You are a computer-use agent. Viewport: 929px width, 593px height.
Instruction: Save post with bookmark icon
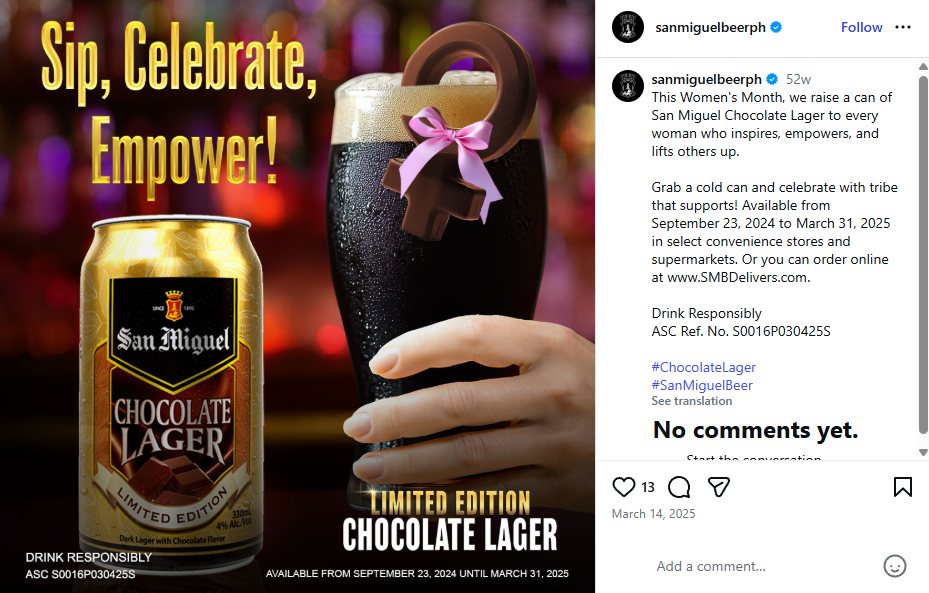point(902,487)
